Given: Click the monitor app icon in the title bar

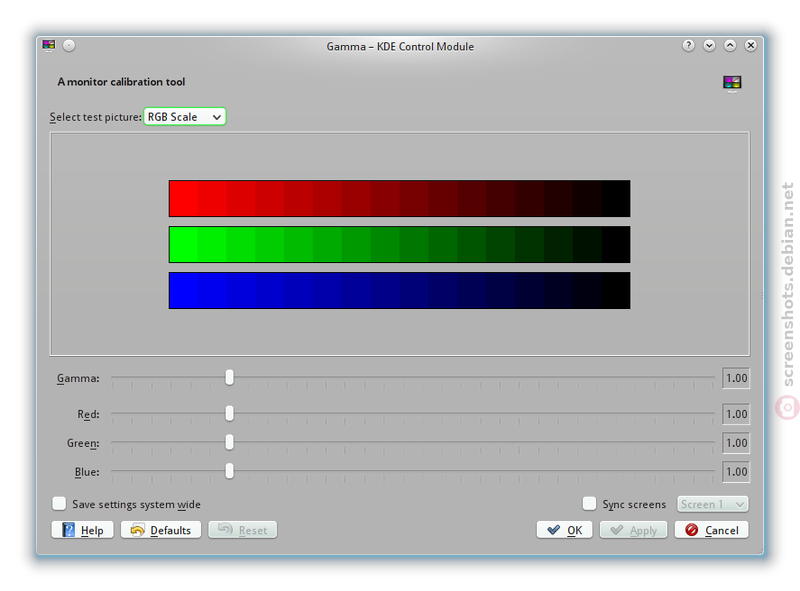Looking at the screenshot, I should coord(49,45).
